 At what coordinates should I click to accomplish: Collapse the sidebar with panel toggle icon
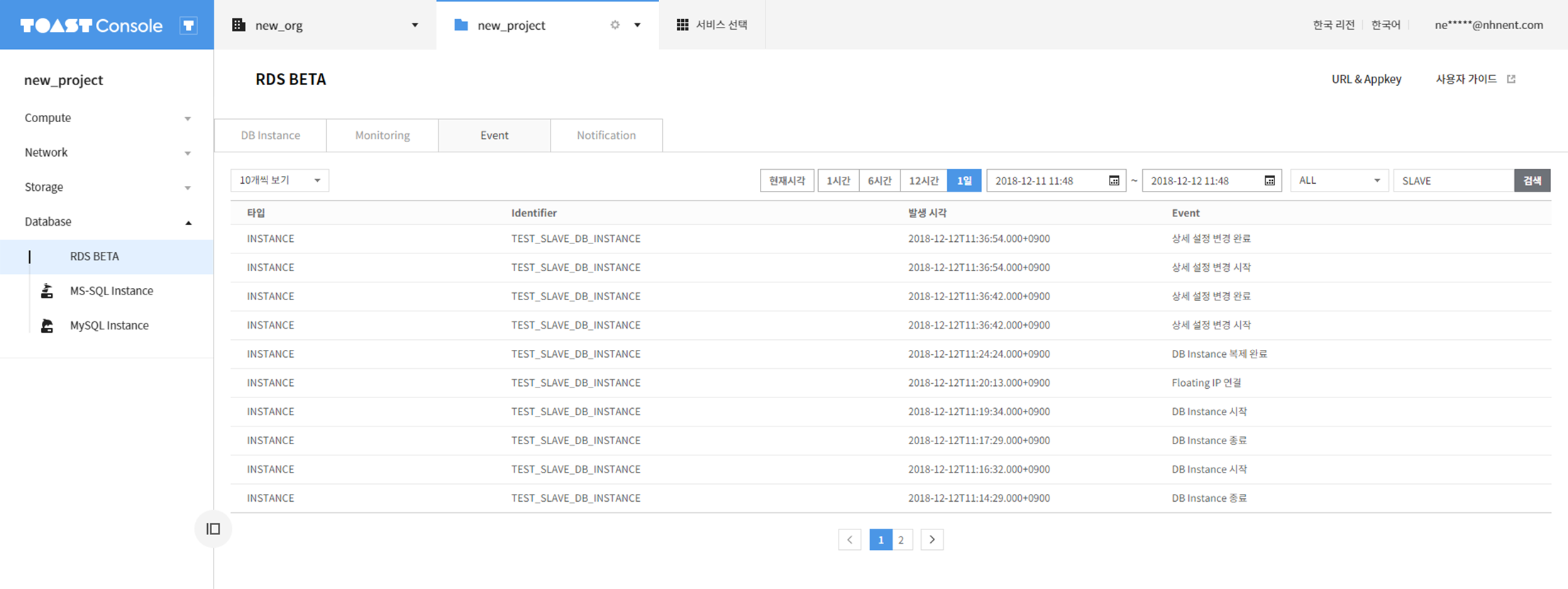point(213,529)
